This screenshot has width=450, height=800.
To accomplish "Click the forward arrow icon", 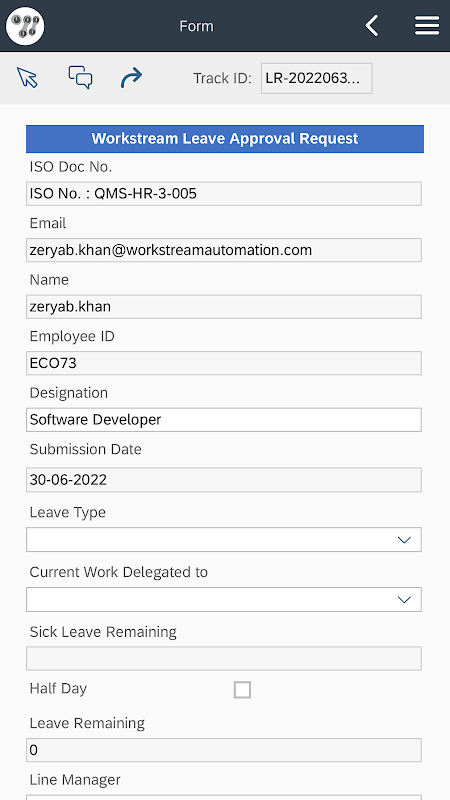I will pyautogui.click(x=131, y=79).
